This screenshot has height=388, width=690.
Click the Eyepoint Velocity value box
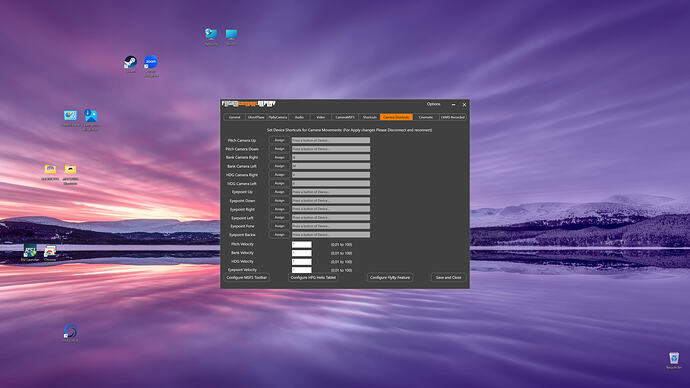tap(301, 270)
